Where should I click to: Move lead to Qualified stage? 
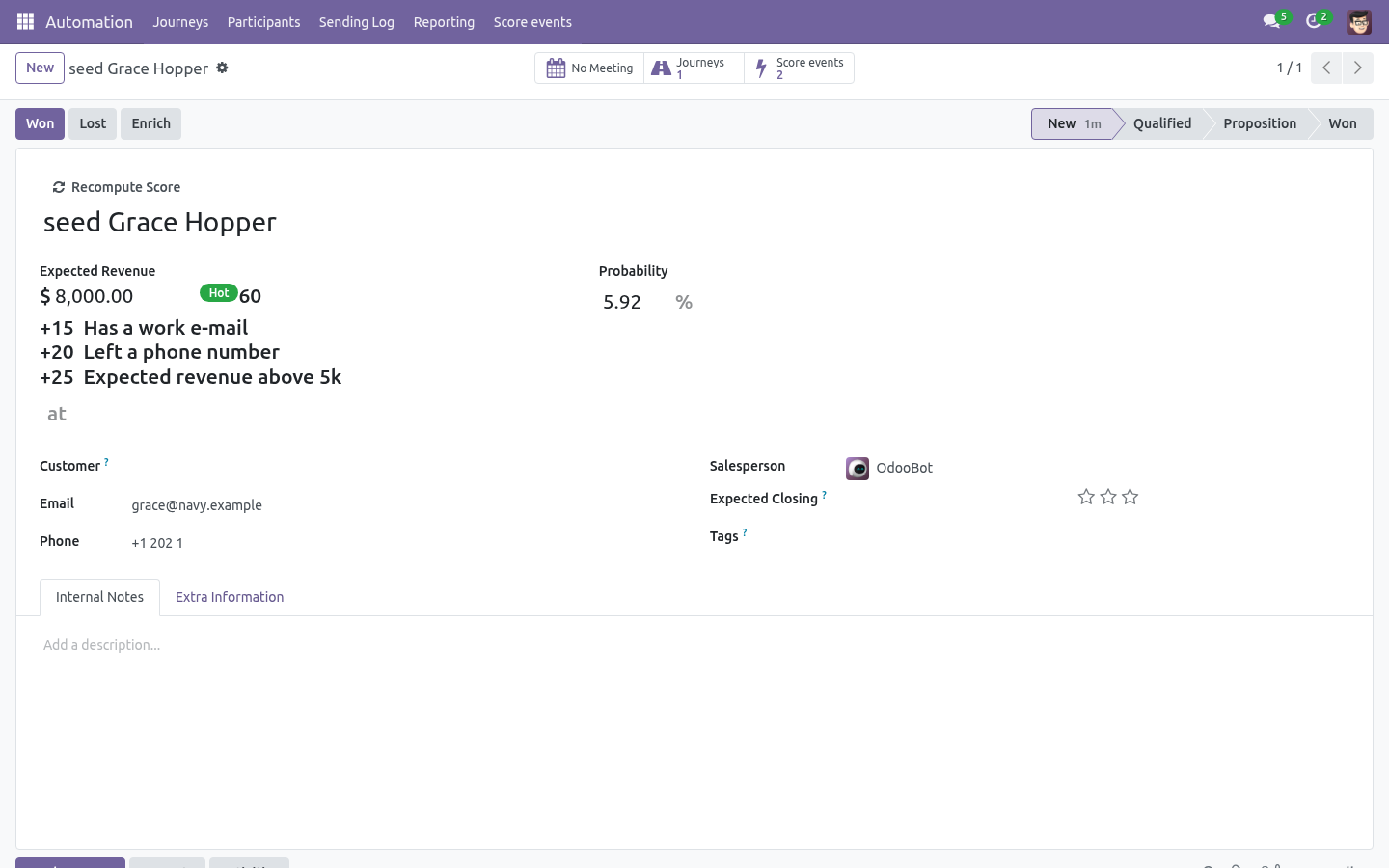pos(1161,123)
